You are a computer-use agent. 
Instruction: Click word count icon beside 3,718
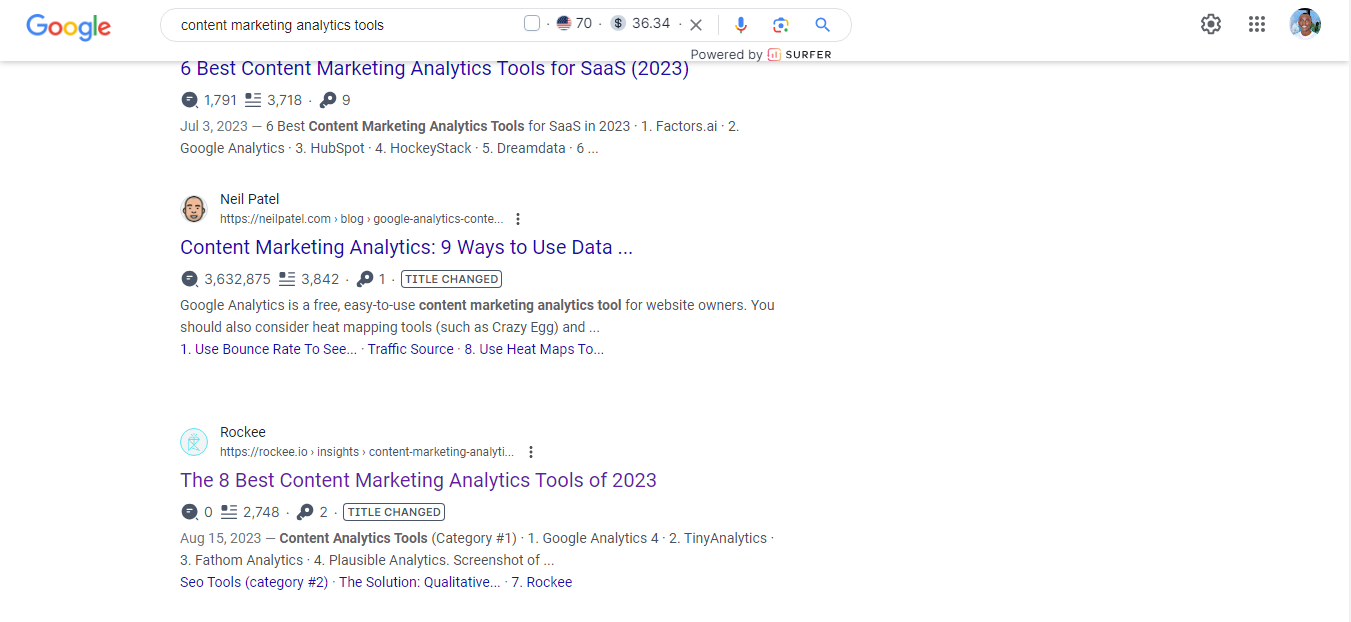pyautogui.click(x=253, y=100)
